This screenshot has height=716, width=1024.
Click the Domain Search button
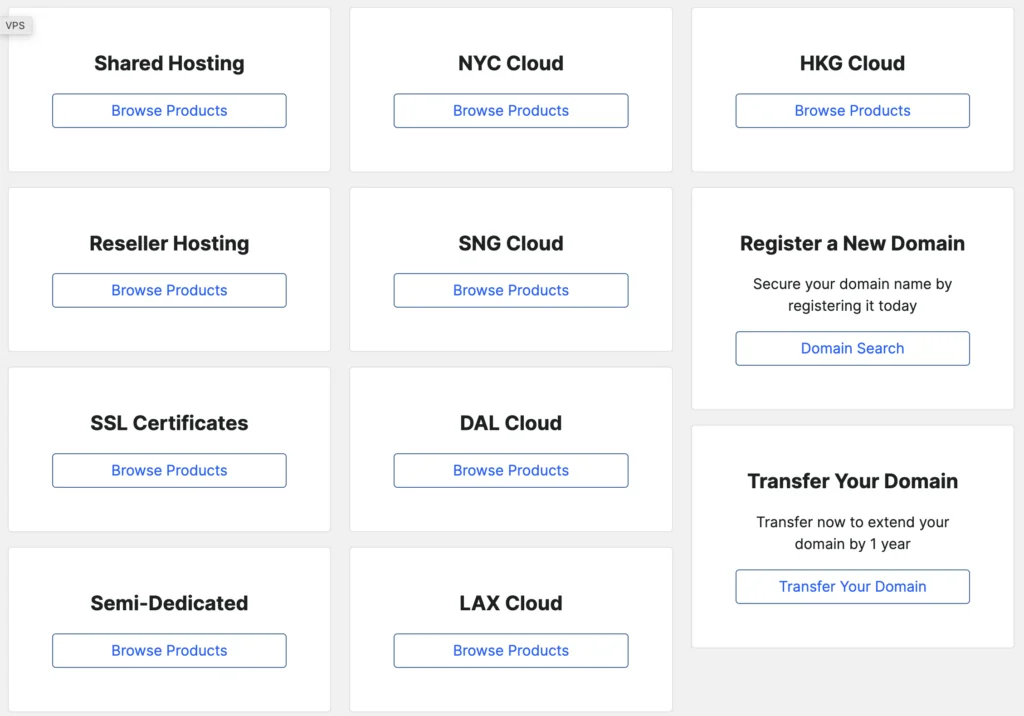coord(852,348)
